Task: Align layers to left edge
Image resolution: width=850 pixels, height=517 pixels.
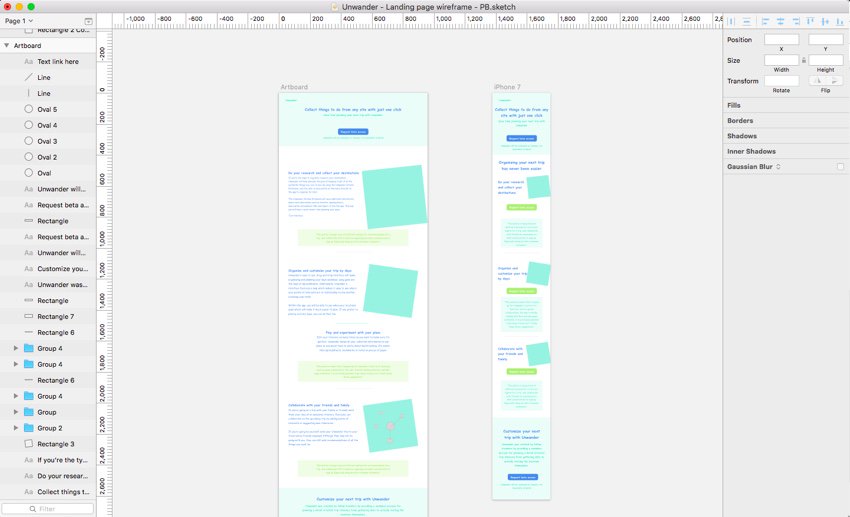Action: pos(765,22)
